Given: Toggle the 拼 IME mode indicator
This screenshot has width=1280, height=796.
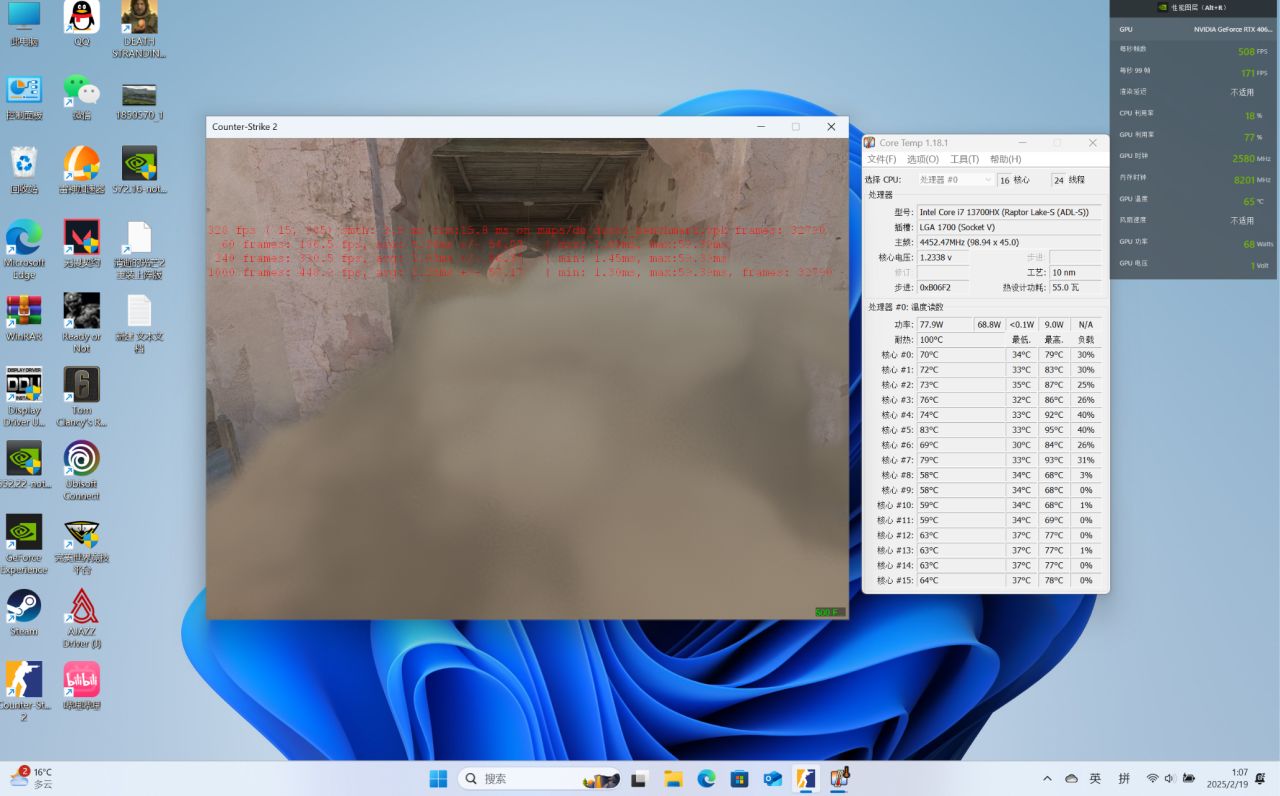Looking at the screenshot, I should coord(1124,778).
